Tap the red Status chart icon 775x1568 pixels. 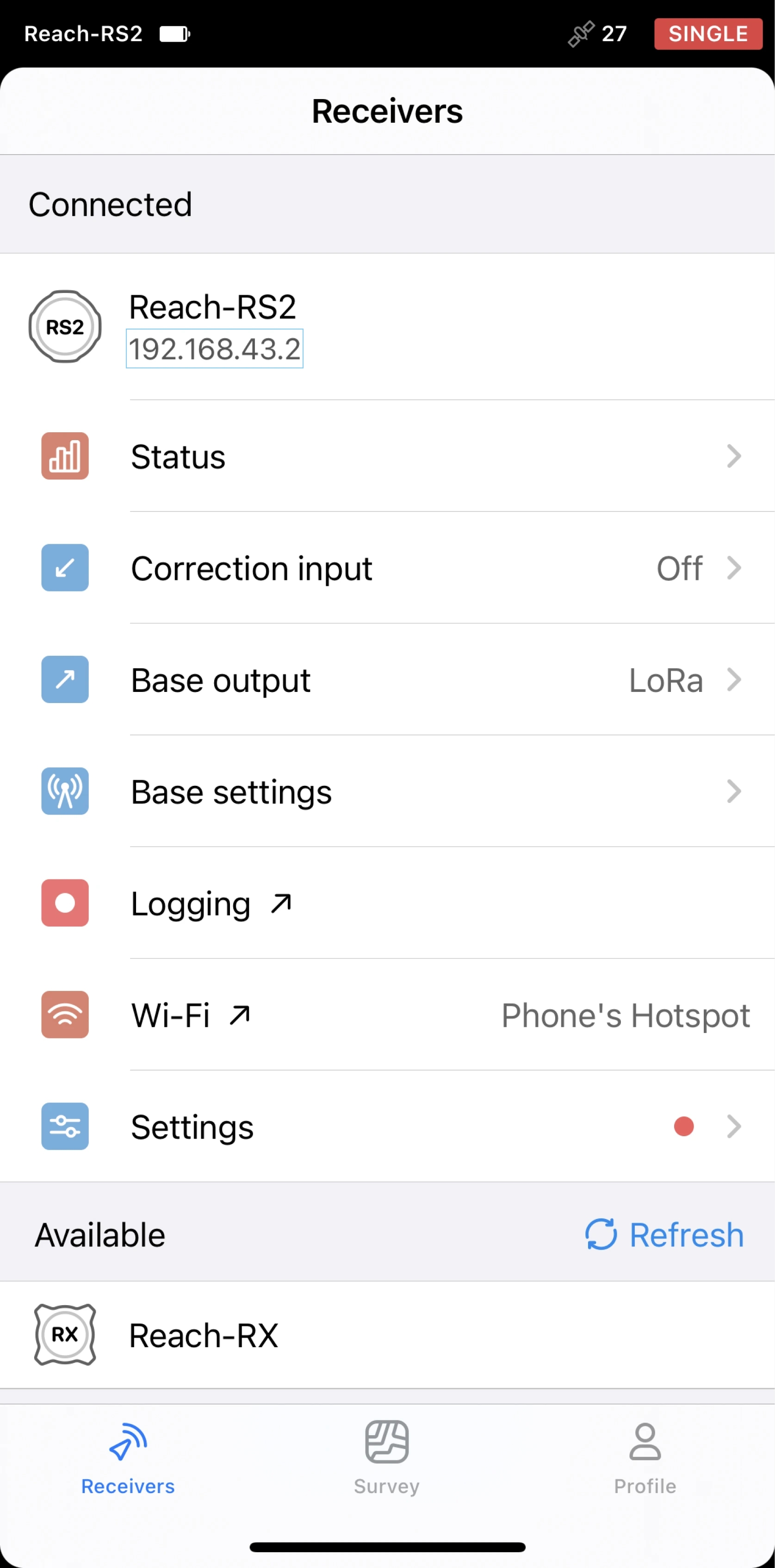[x=65, y=456]
